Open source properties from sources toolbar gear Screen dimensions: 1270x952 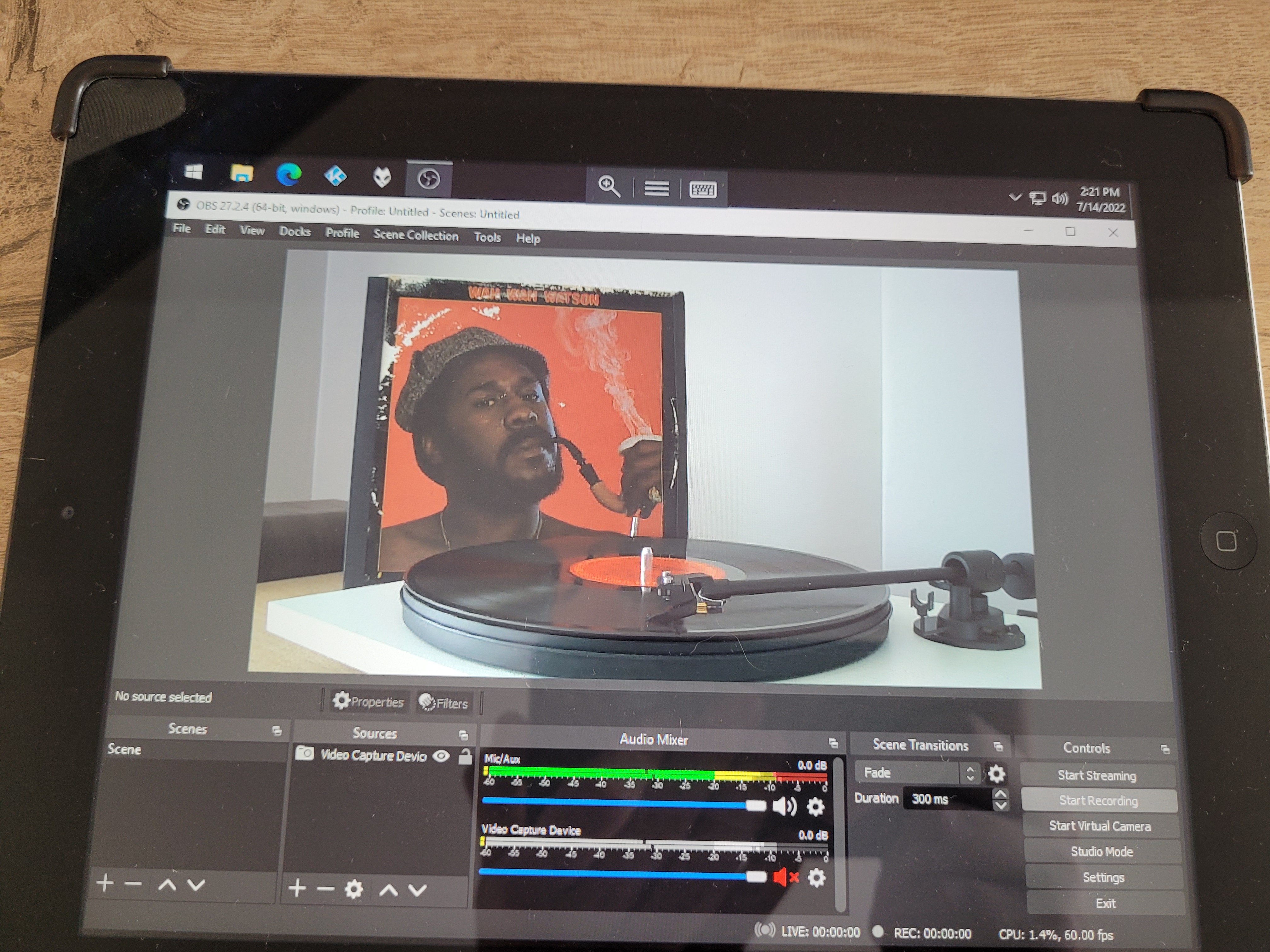pyautogui.click(x=354, y=889)
